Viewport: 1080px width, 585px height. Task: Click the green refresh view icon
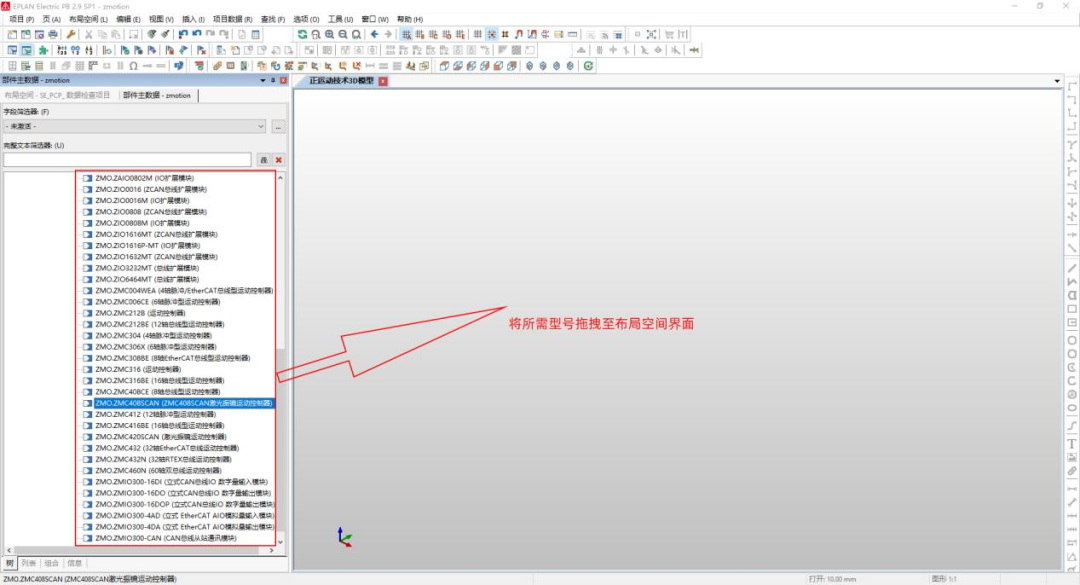(x=302, y=34)
